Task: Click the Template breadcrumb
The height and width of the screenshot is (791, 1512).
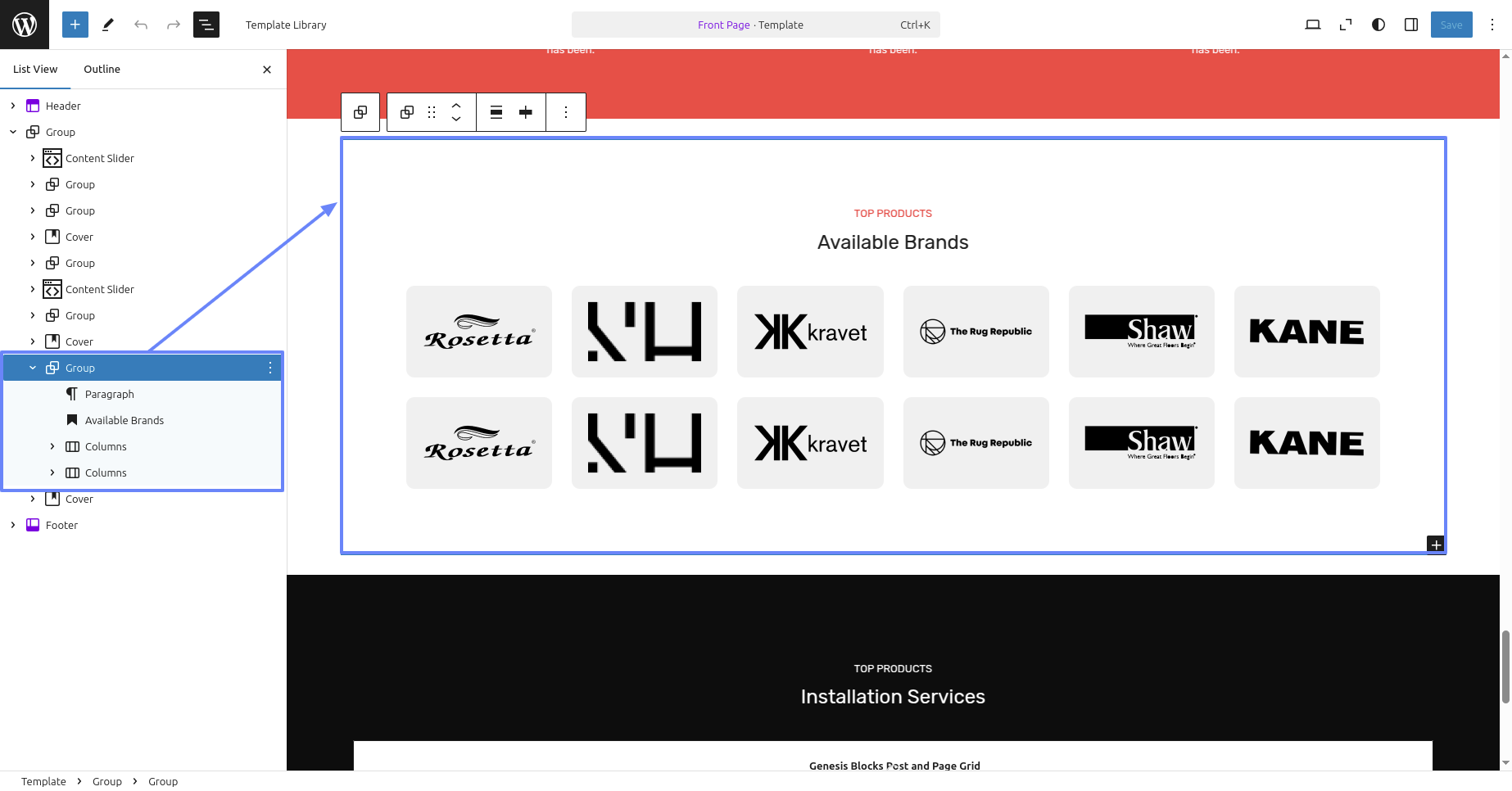Action: pyautogui.click(x=43, y=781)
